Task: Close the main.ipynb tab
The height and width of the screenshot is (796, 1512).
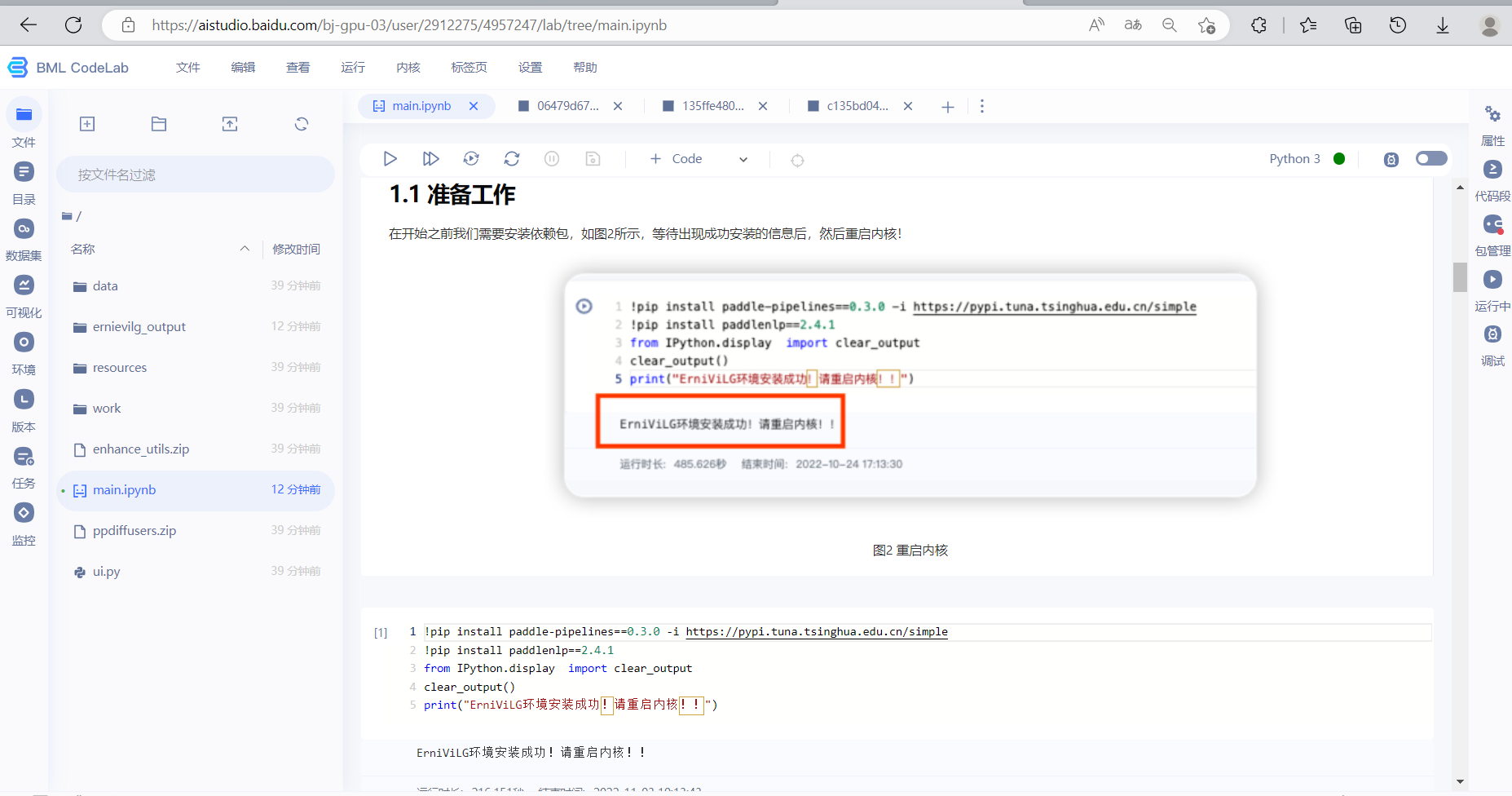Action: 474,106
